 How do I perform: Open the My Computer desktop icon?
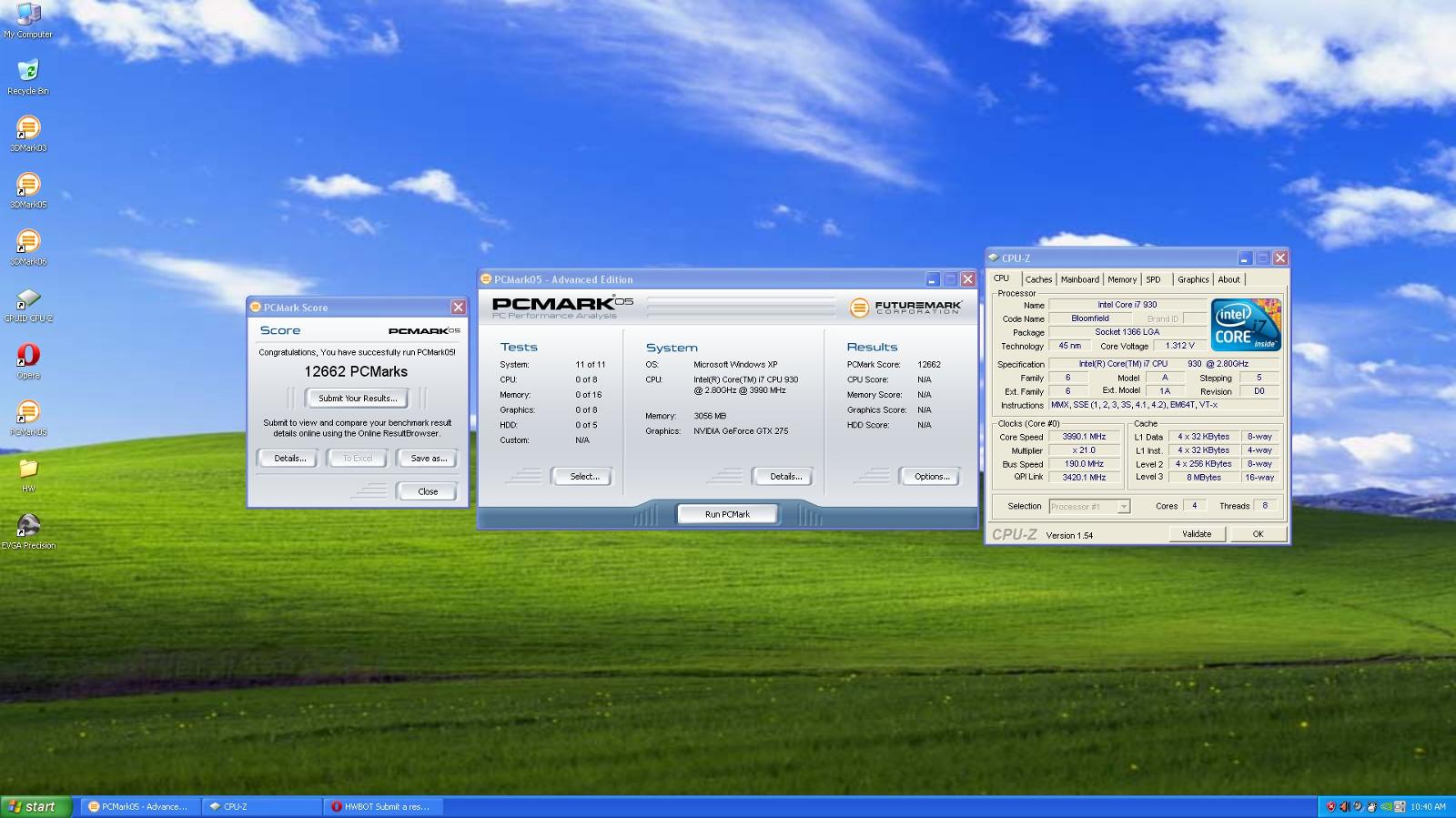click(x=28, y=19)
